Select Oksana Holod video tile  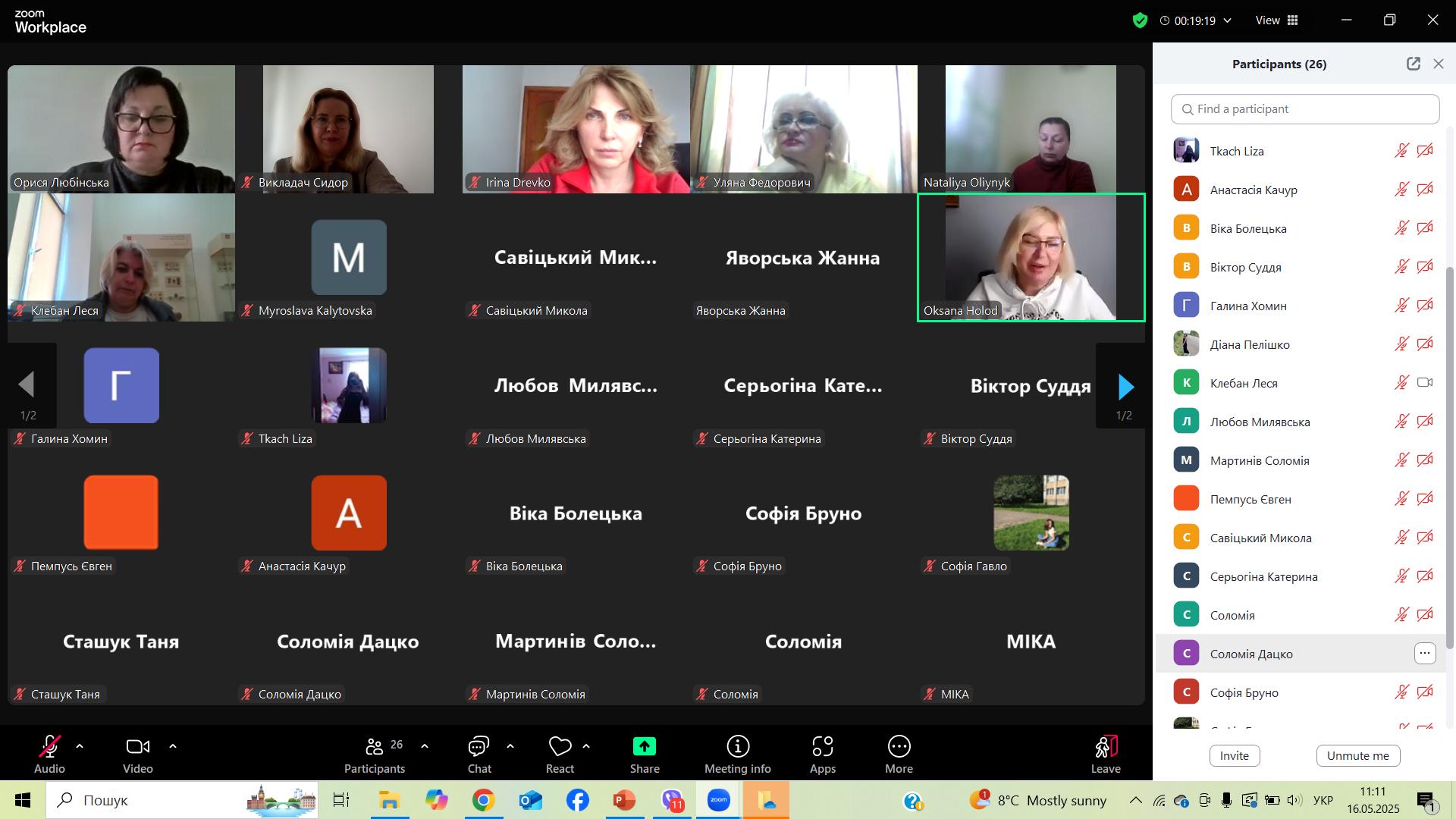pos(1031,258)
